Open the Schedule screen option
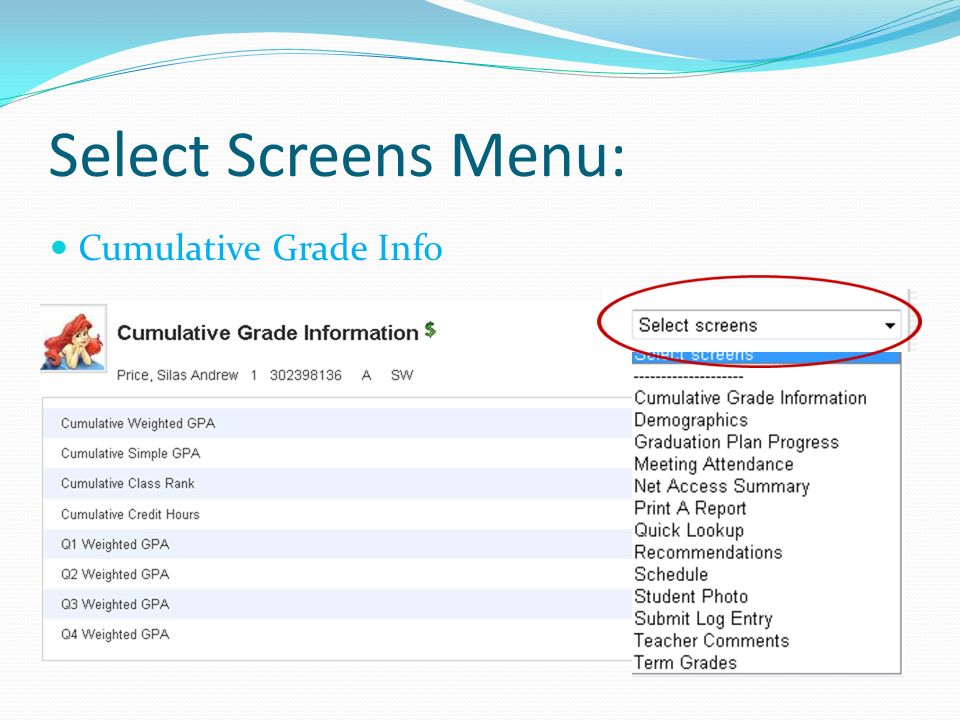The image size is (960, 720). click(671, 574)
